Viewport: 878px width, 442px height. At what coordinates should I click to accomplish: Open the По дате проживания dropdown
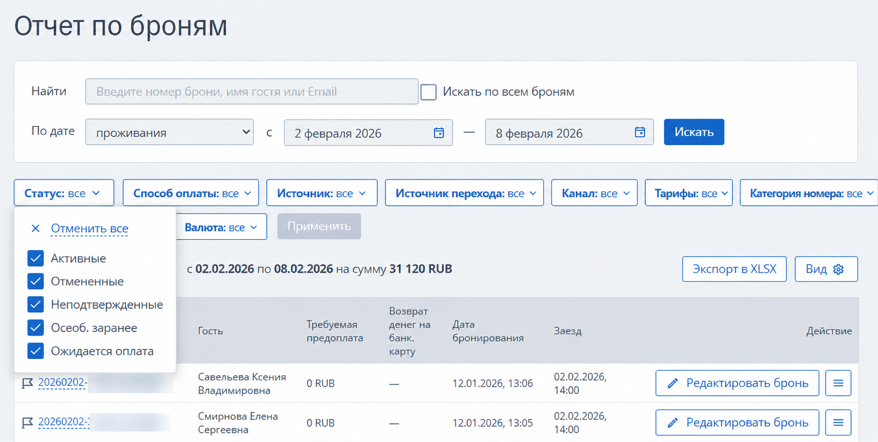pos(169,132)
